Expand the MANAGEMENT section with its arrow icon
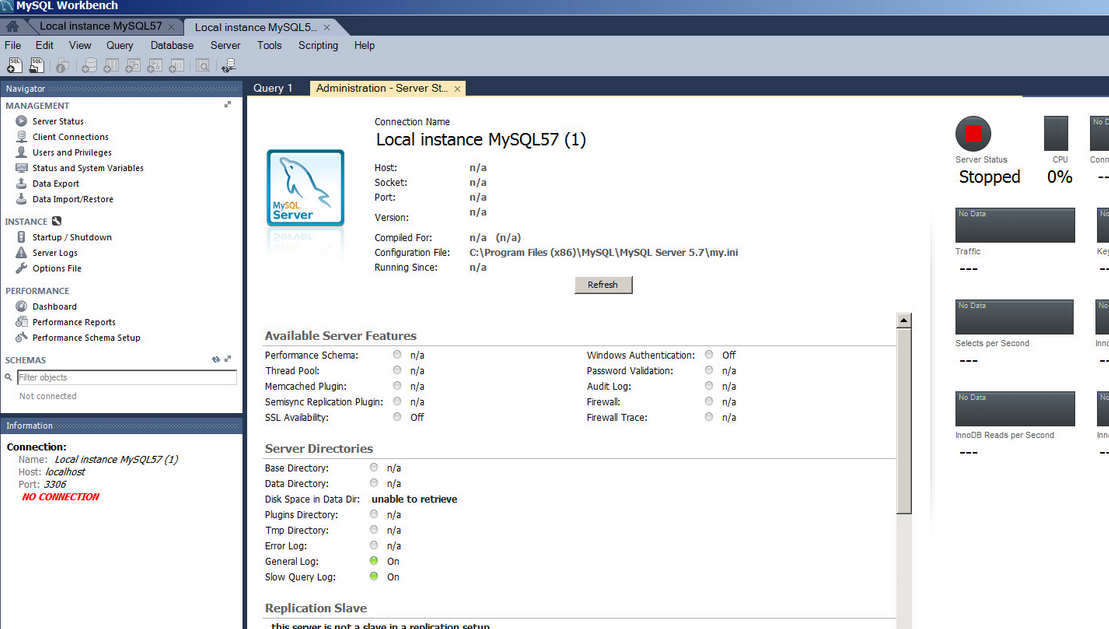 click(x=228, y=105)
